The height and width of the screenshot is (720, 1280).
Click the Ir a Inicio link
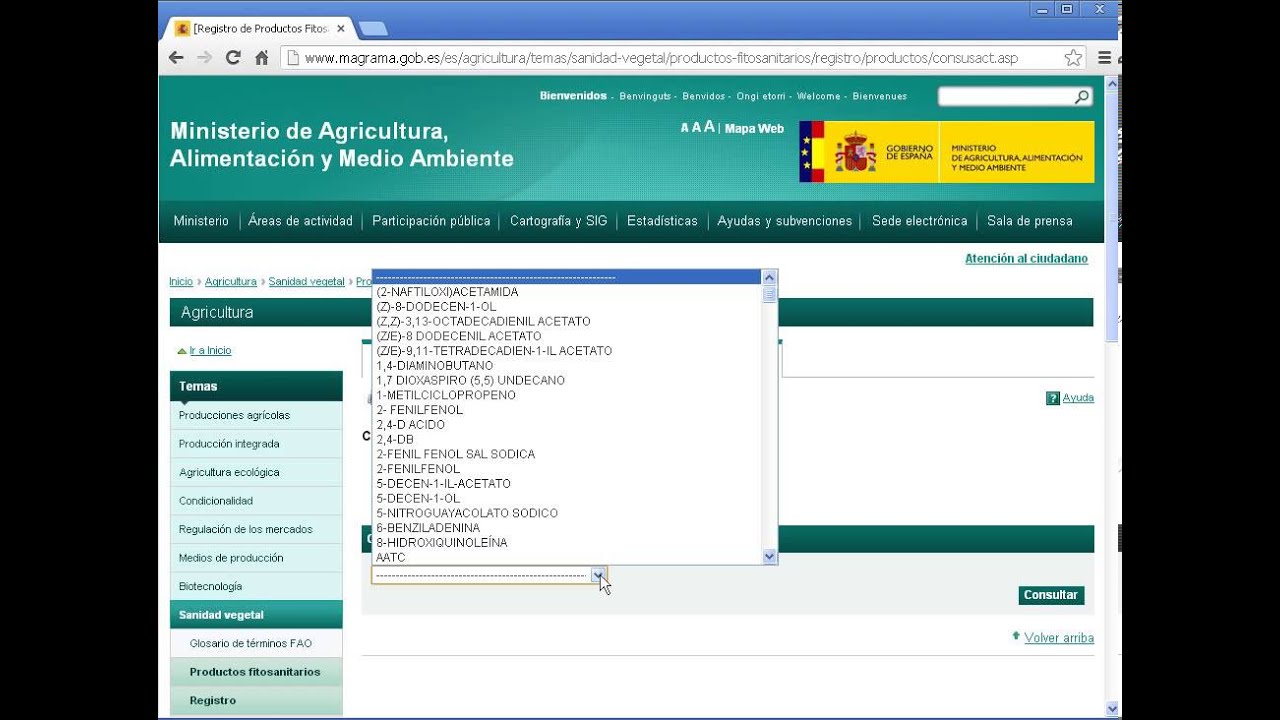[x=210, y=351]
